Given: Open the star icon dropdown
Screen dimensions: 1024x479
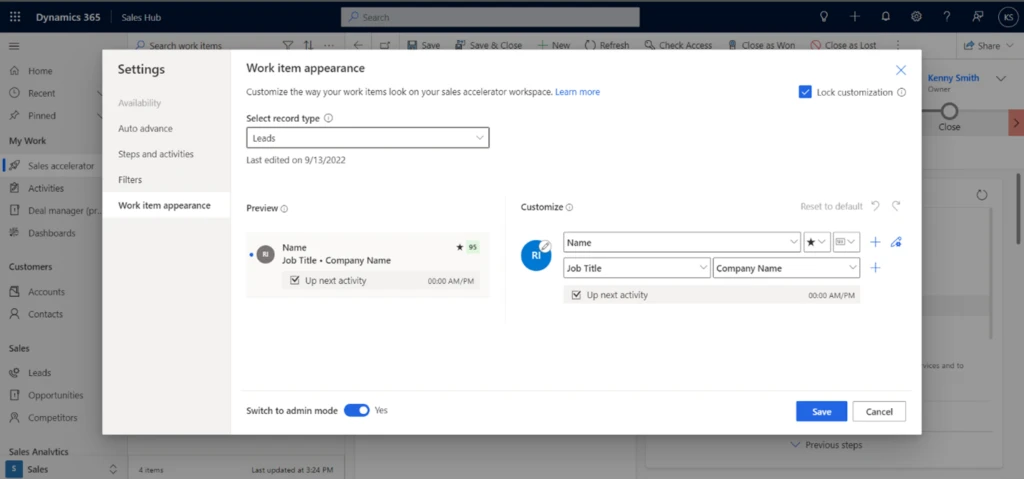Looking at the screenshot, I should [816, 242].
